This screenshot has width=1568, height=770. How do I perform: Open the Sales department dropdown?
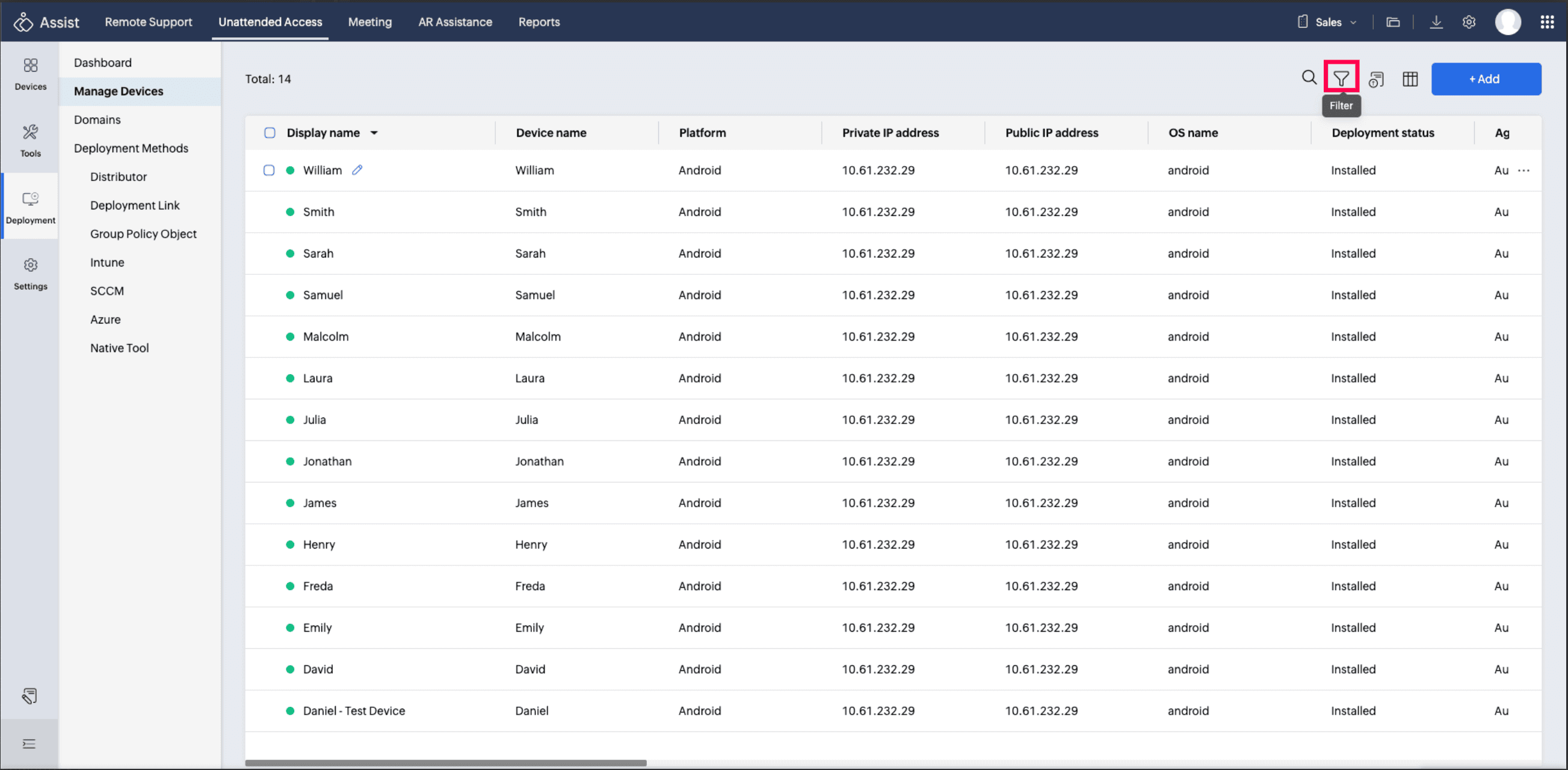tap(1328, 22)
